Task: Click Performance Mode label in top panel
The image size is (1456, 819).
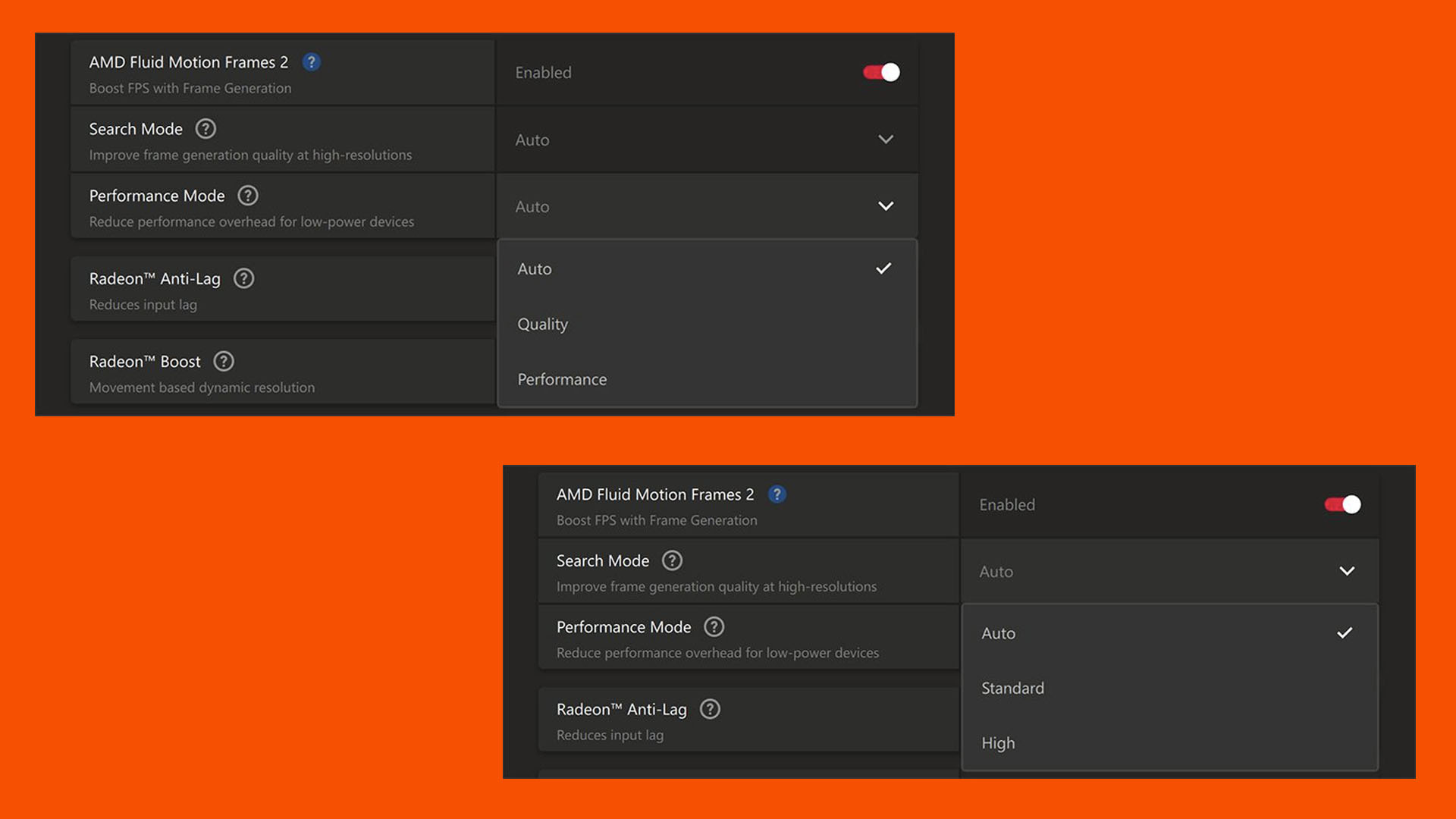Action: coord(157,196)
